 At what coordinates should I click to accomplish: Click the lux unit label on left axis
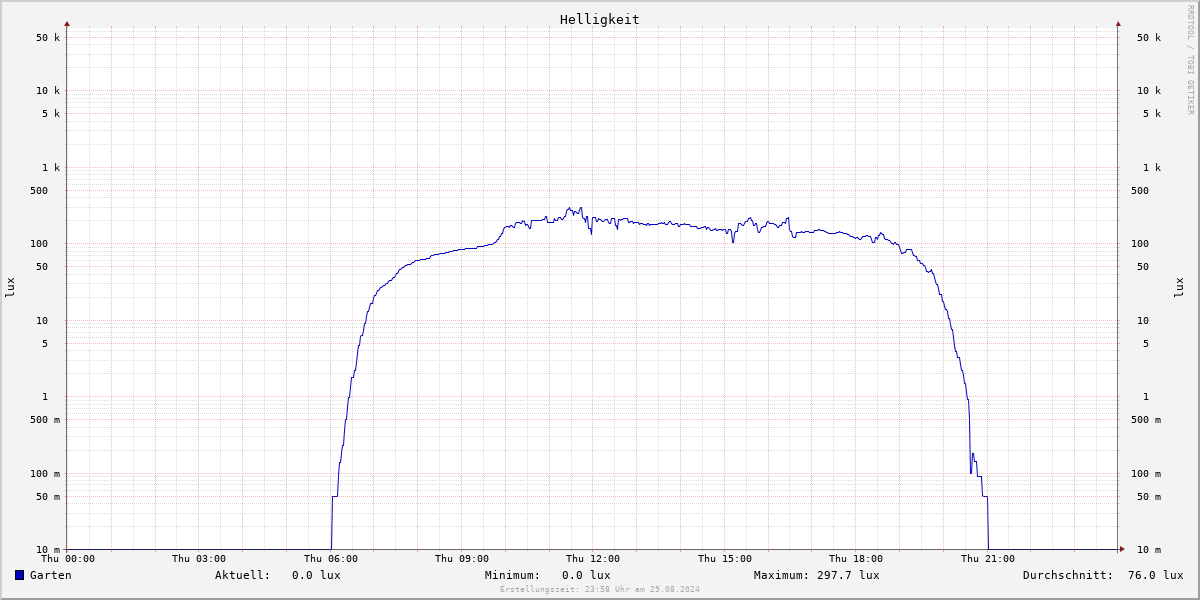tap(10, 288)
